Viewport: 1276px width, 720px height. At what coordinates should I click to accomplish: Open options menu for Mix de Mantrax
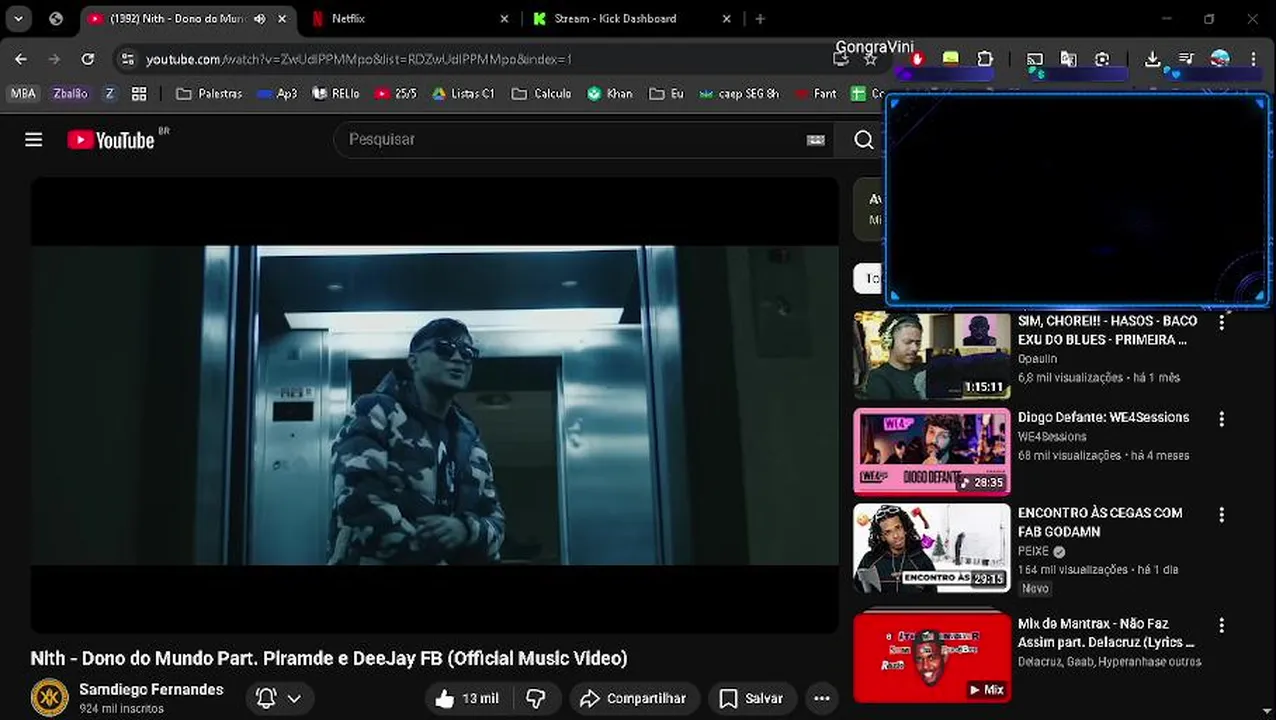tap(1221, 625)
